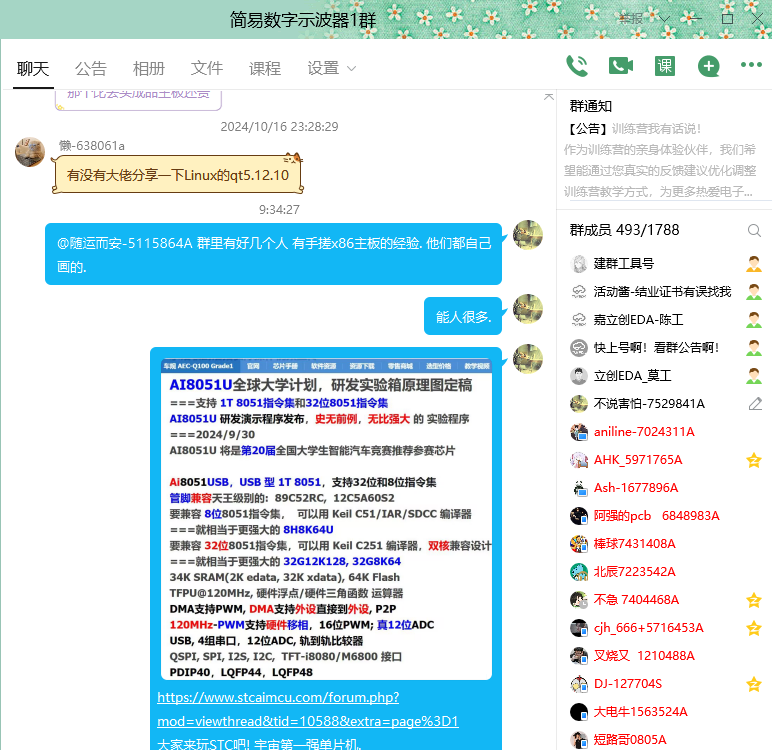Viewport: 772px width, 750px height.
Task: Click star badge beside AHK_5971765A
Action: click(754, 460)
